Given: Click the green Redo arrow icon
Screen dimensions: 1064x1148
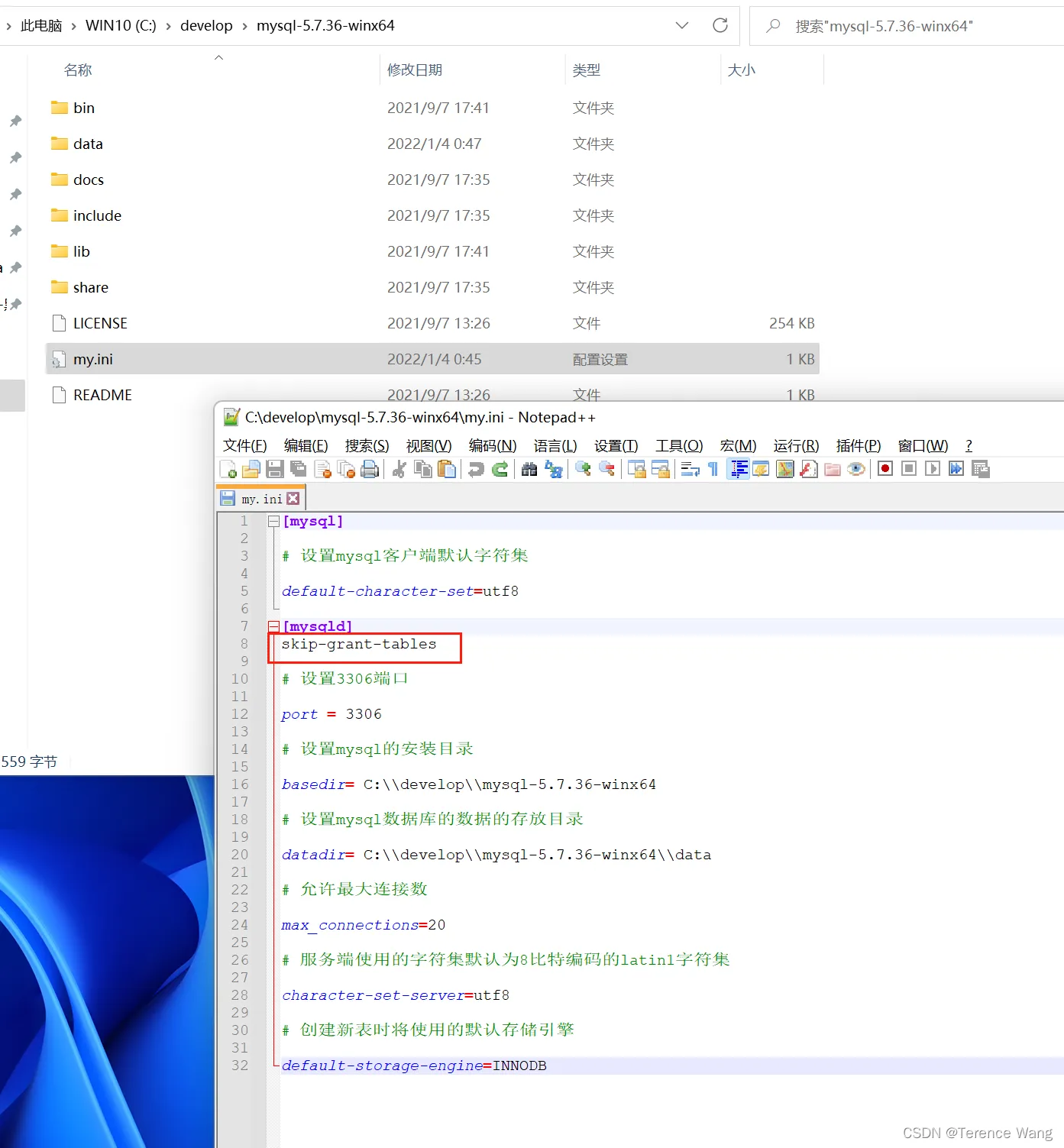Looking at the screenshot, I should coord(500,469).
